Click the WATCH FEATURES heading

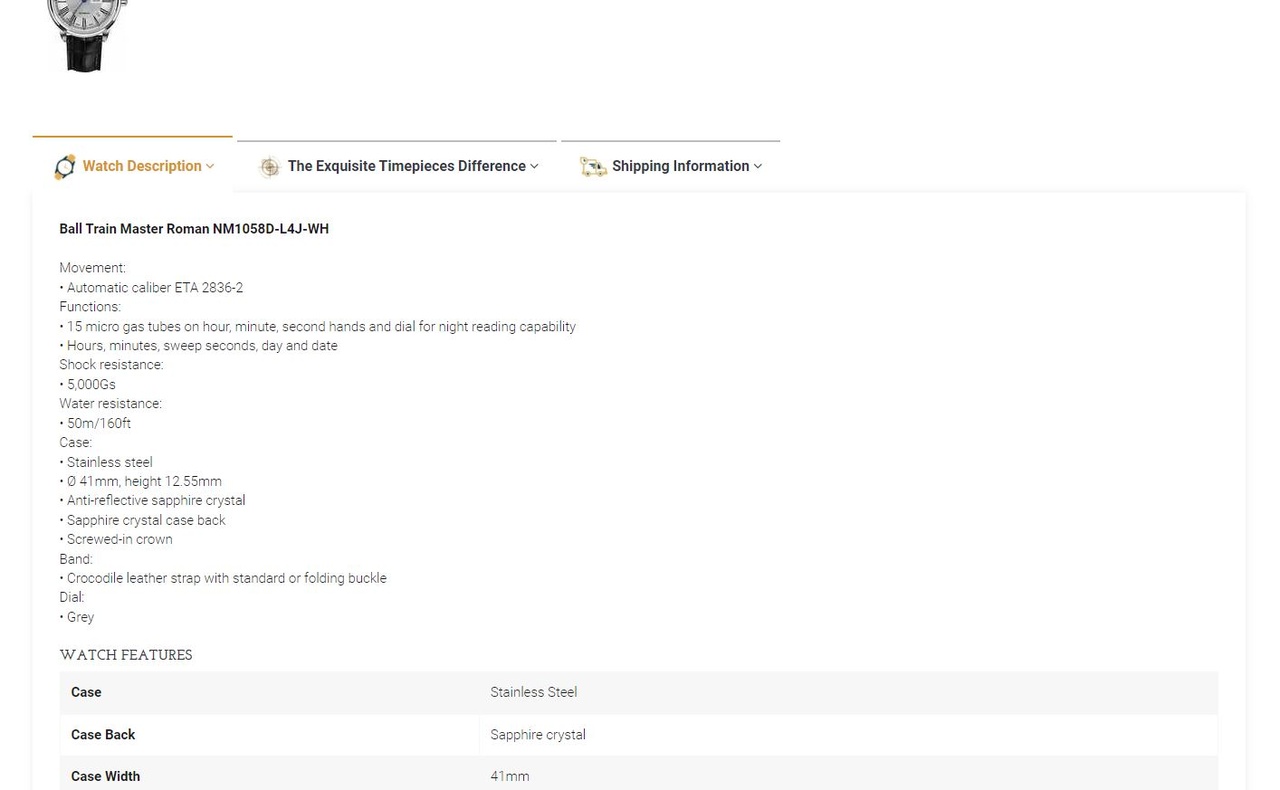(x=126, y=655)
